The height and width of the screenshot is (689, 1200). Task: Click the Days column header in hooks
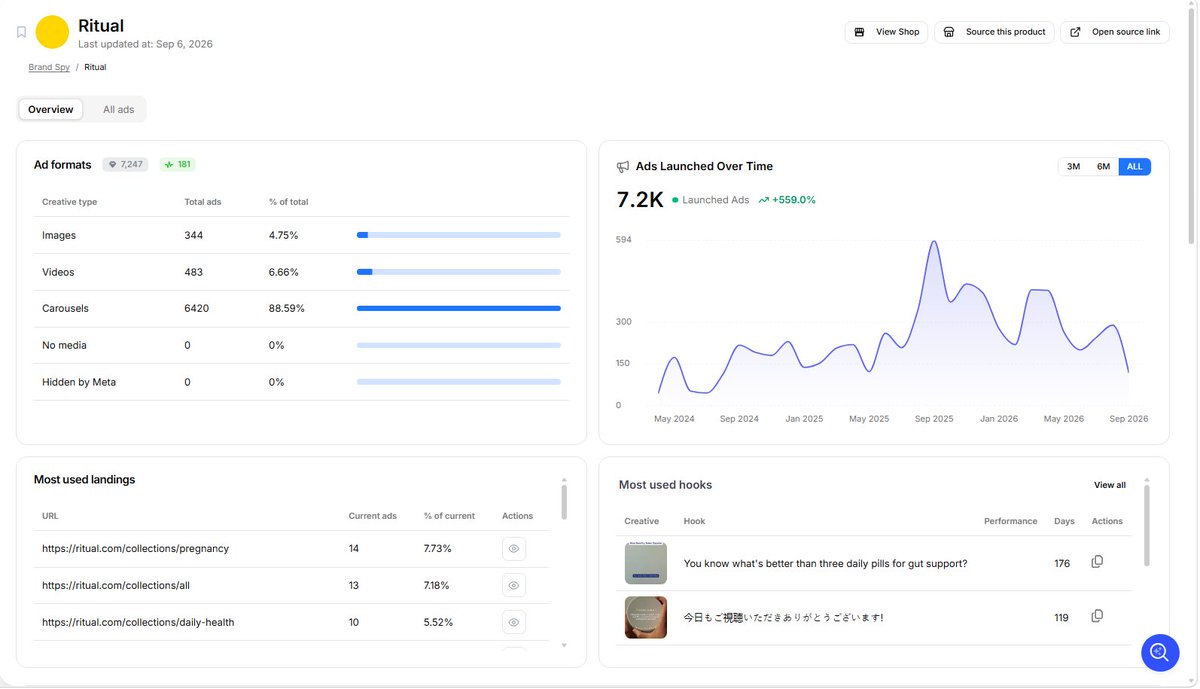(1064, 521)
